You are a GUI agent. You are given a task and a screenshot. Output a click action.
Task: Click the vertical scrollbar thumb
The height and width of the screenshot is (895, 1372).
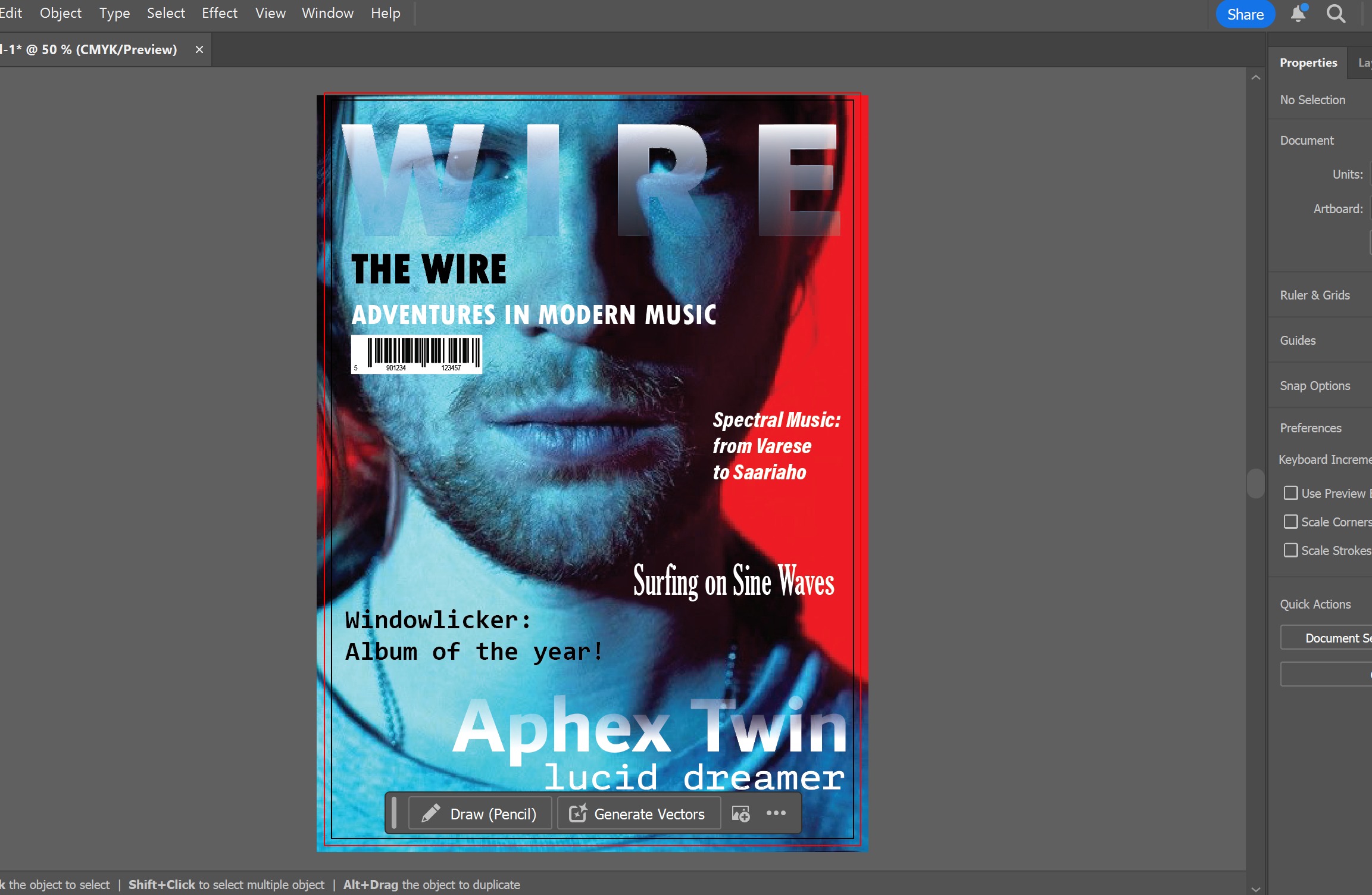point(1255,484)
